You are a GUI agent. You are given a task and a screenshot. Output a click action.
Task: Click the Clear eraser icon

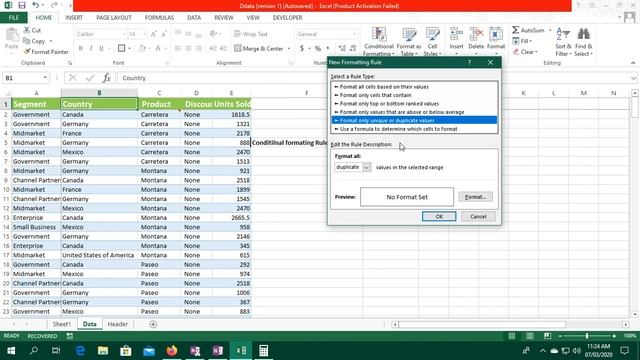pyautogui.click(x=516, y=52)
